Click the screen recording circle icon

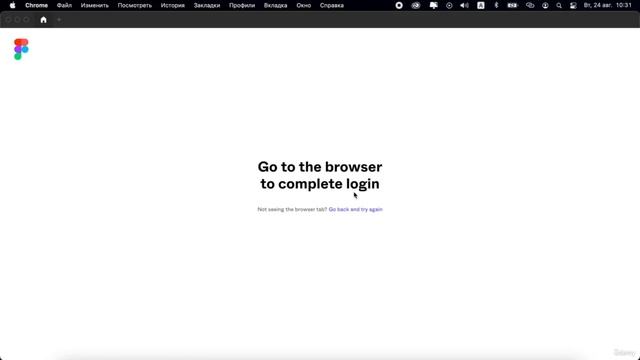point(399,5)
